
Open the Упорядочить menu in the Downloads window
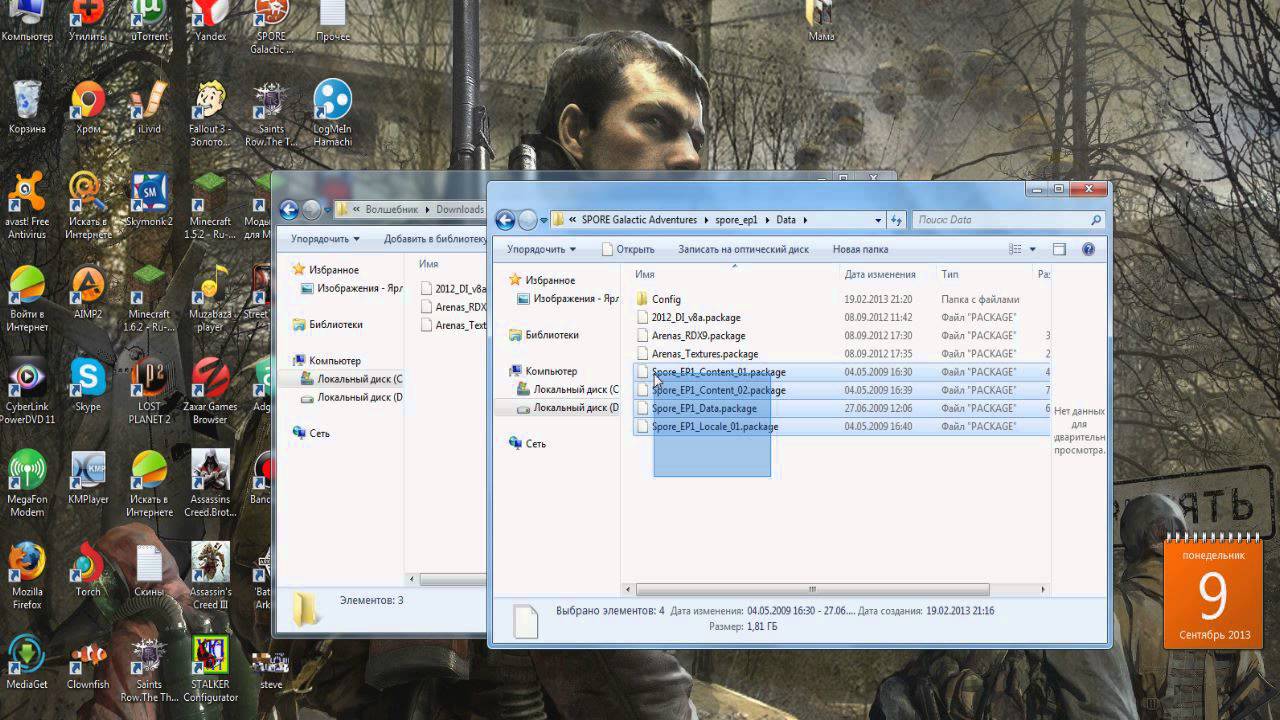coord(325,239)
